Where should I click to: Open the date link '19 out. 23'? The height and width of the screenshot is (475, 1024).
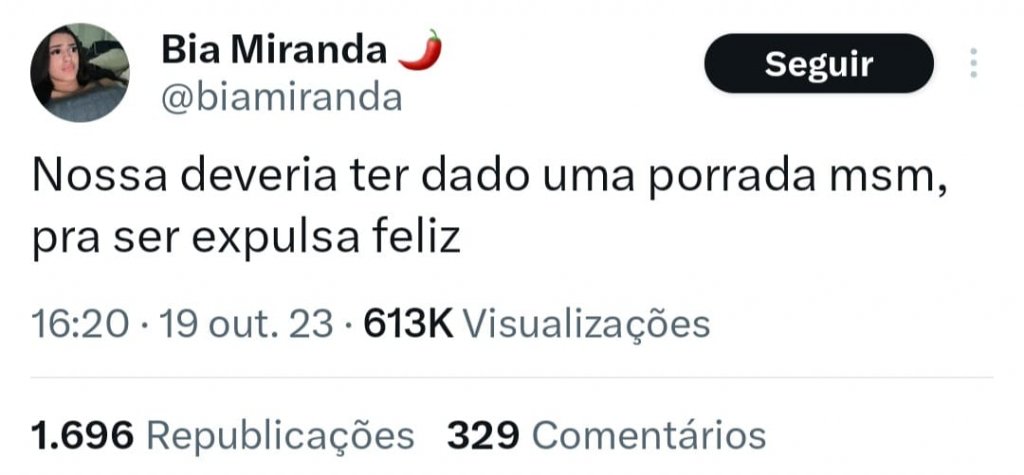[246, 324]
